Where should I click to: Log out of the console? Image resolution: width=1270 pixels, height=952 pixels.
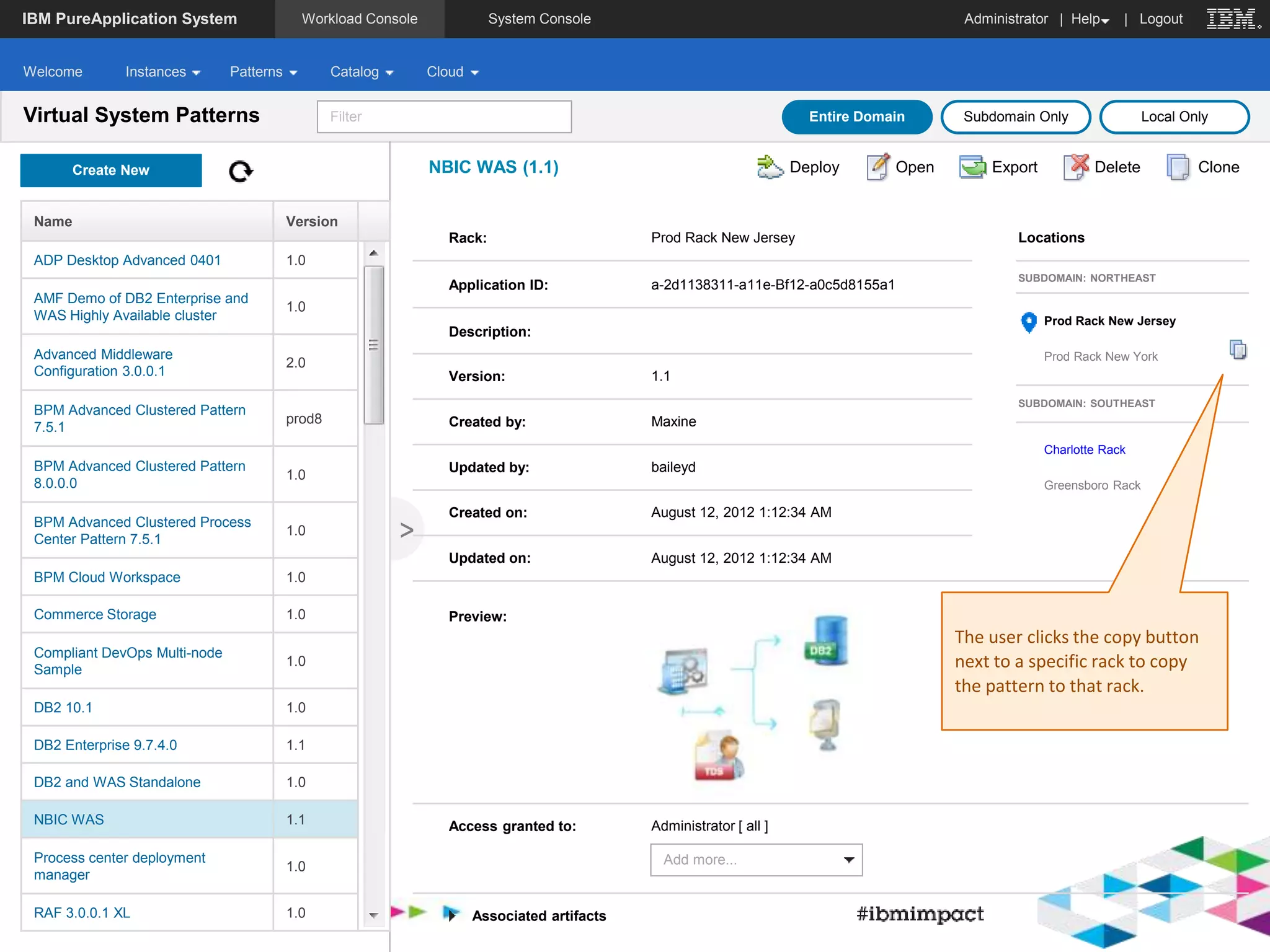pyautogui.click(x=1161, y=19)
